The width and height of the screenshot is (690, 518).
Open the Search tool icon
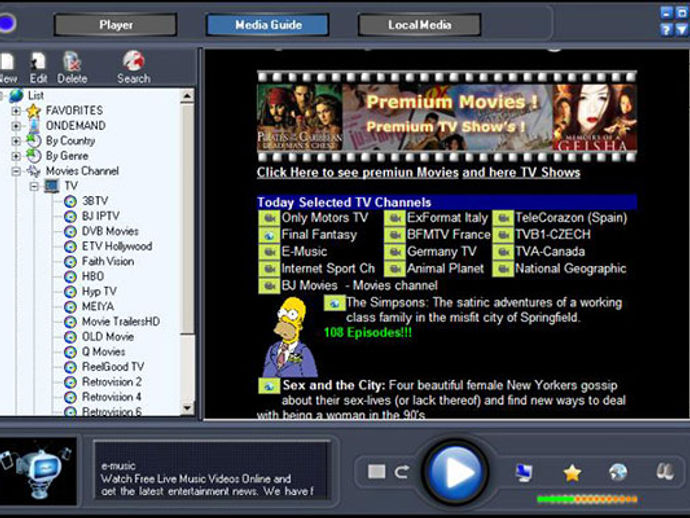[x=133, y=67]
